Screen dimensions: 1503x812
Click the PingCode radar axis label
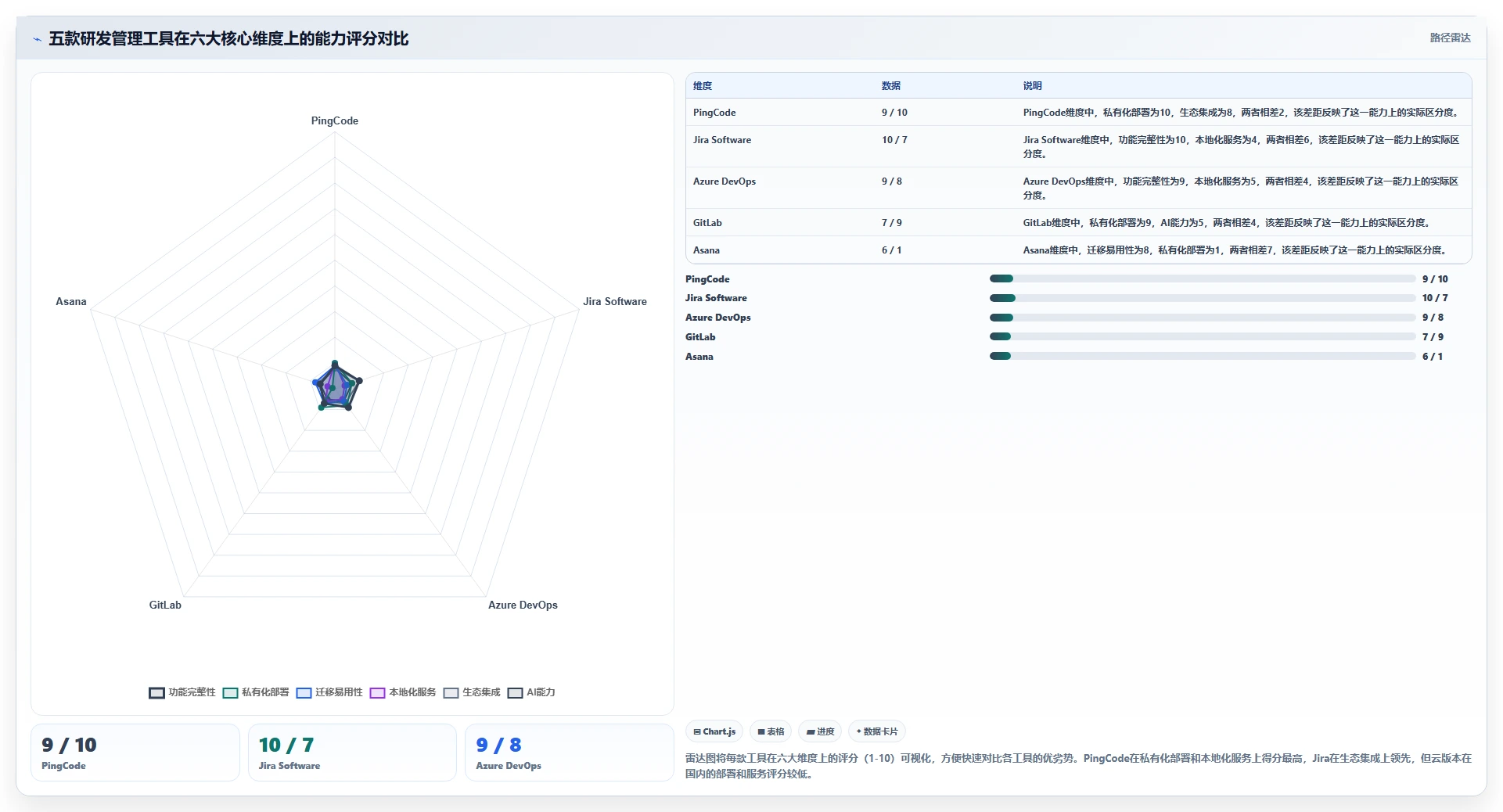335,120
